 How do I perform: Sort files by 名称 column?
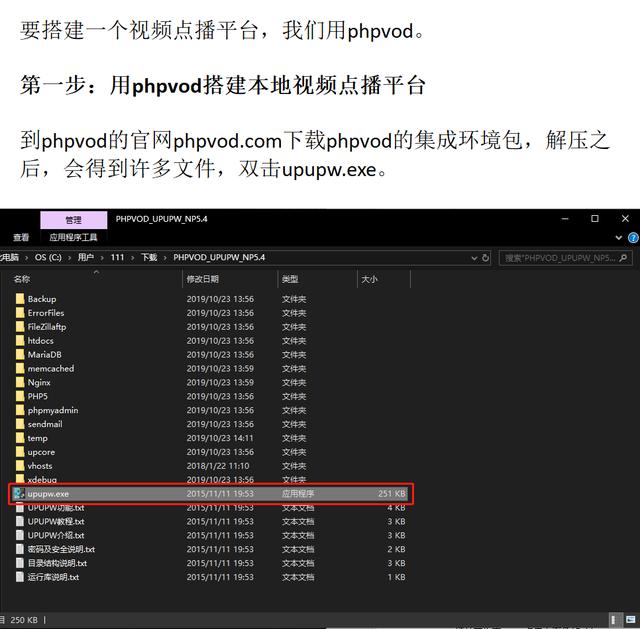point(22,279)
